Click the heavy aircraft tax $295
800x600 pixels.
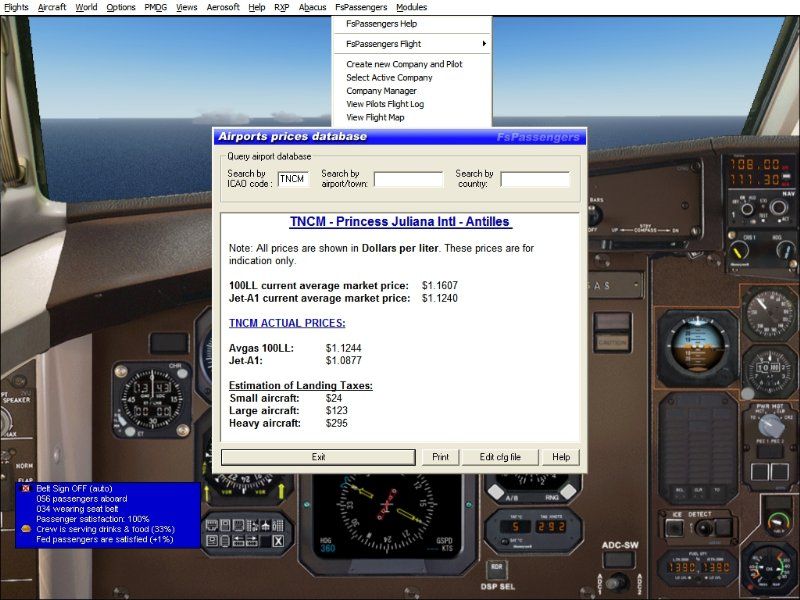pos(337,423)
